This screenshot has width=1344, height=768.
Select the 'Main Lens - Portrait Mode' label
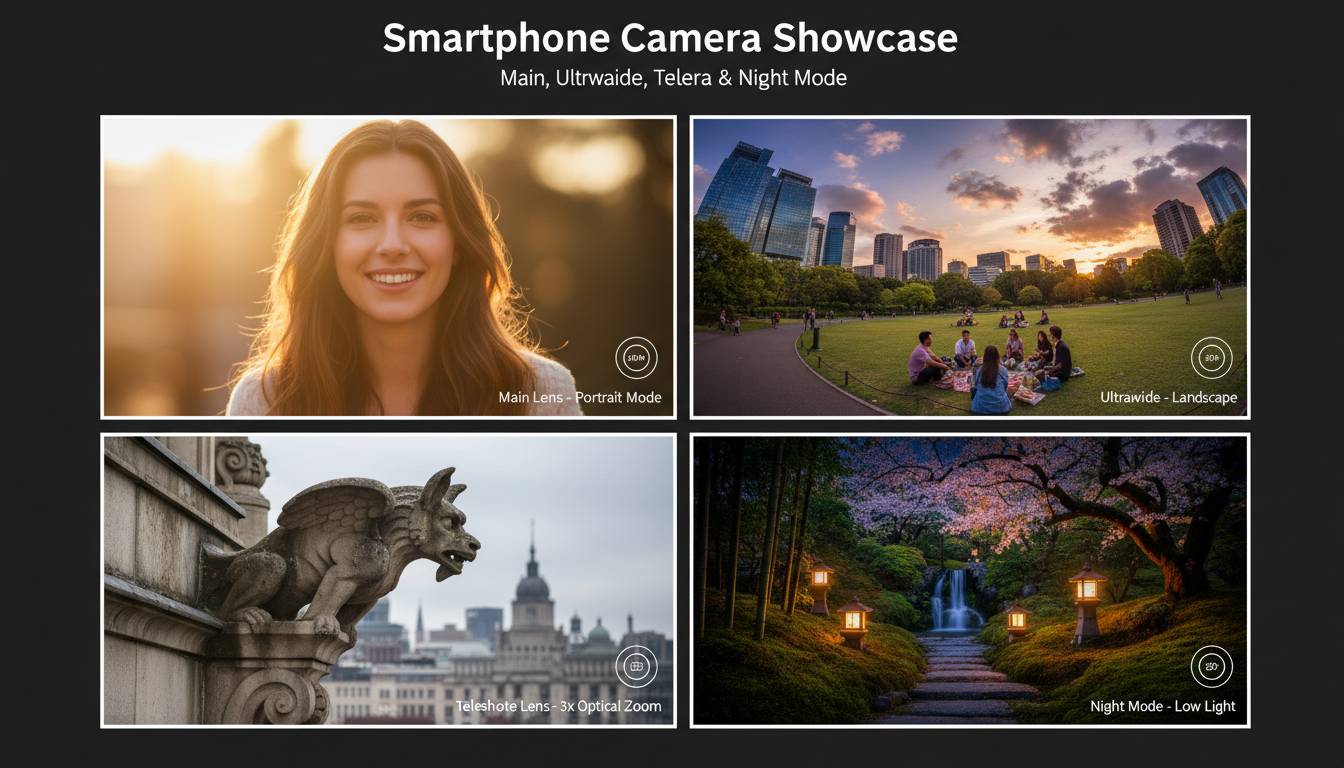click(x=579, y=398)
